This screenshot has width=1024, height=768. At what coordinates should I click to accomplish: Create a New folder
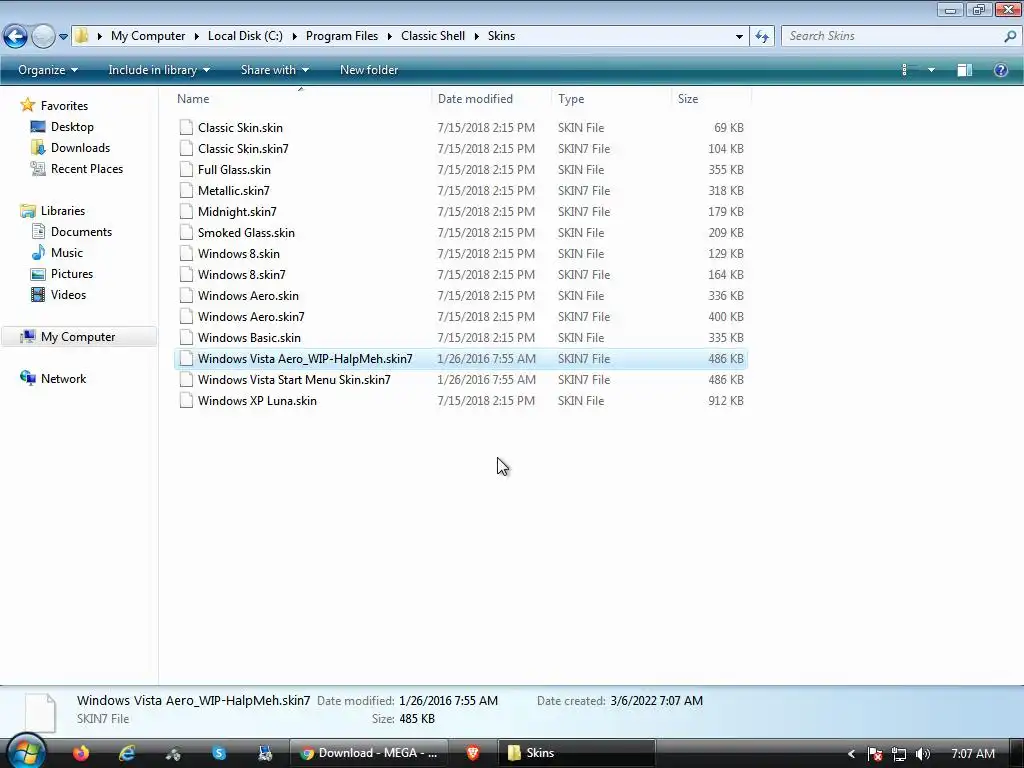point(369,70)
